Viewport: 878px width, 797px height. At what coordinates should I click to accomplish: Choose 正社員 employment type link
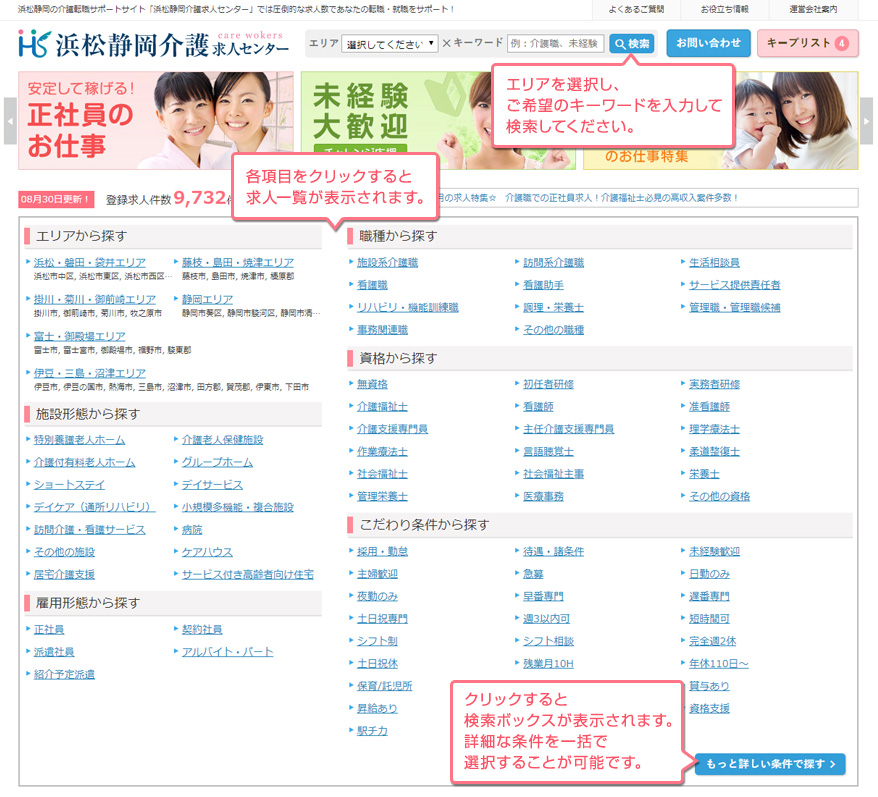click(49, 629)
